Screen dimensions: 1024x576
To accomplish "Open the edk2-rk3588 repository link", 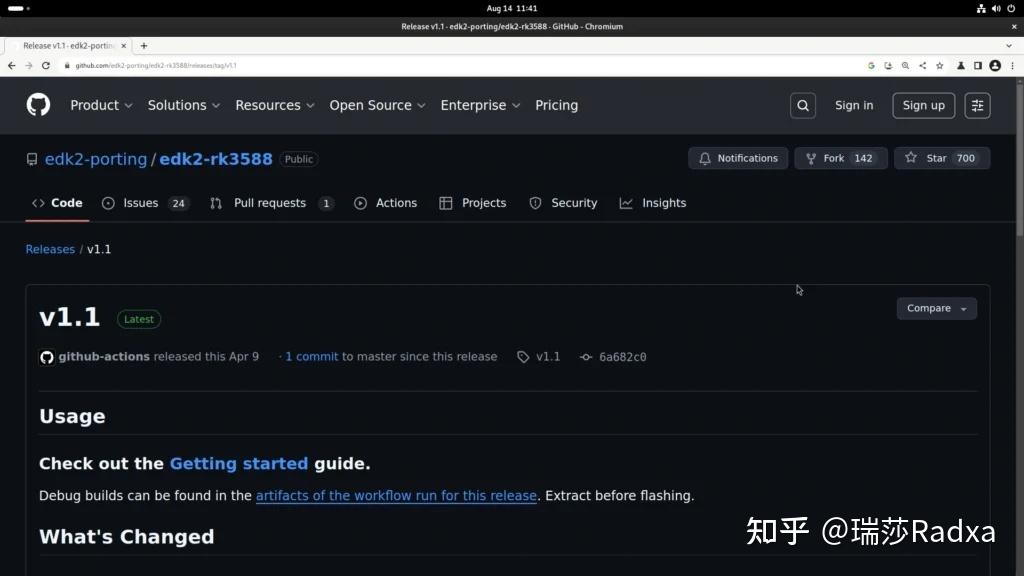I will point(216,159).
